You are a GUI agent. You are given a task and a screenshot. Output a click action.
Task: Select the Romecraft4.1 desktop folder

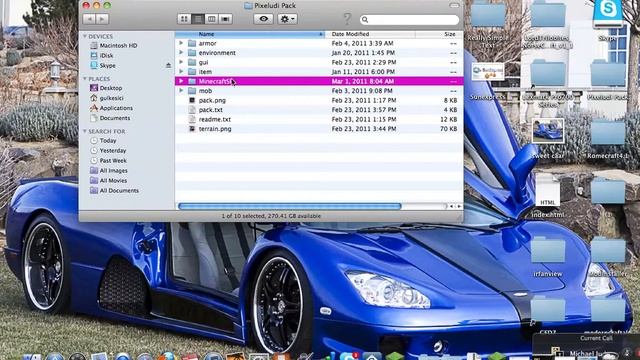(608, 139)
